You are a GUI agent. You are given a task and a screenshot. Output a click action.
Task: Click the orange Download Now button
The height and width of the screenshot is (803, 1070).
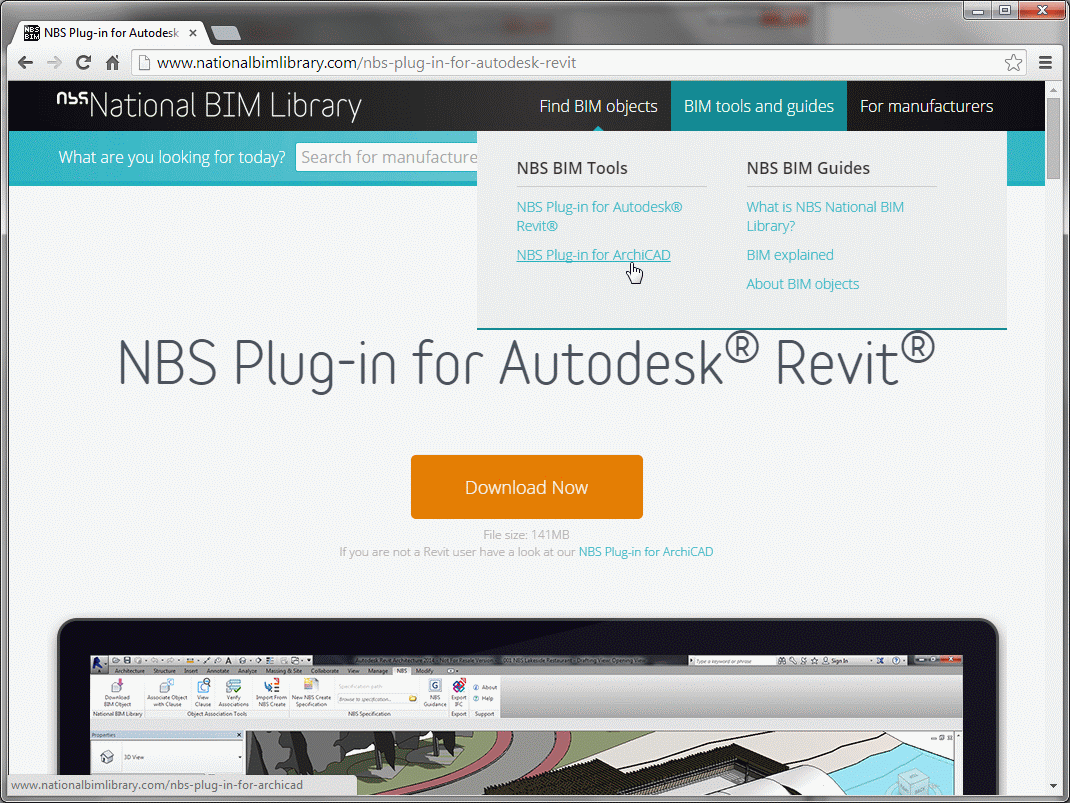526,487
